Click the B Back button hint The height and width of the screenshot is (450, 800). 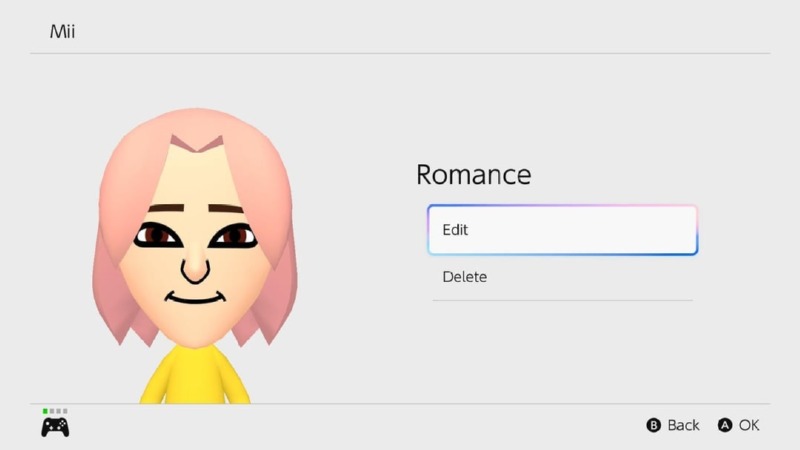[672, 425]
